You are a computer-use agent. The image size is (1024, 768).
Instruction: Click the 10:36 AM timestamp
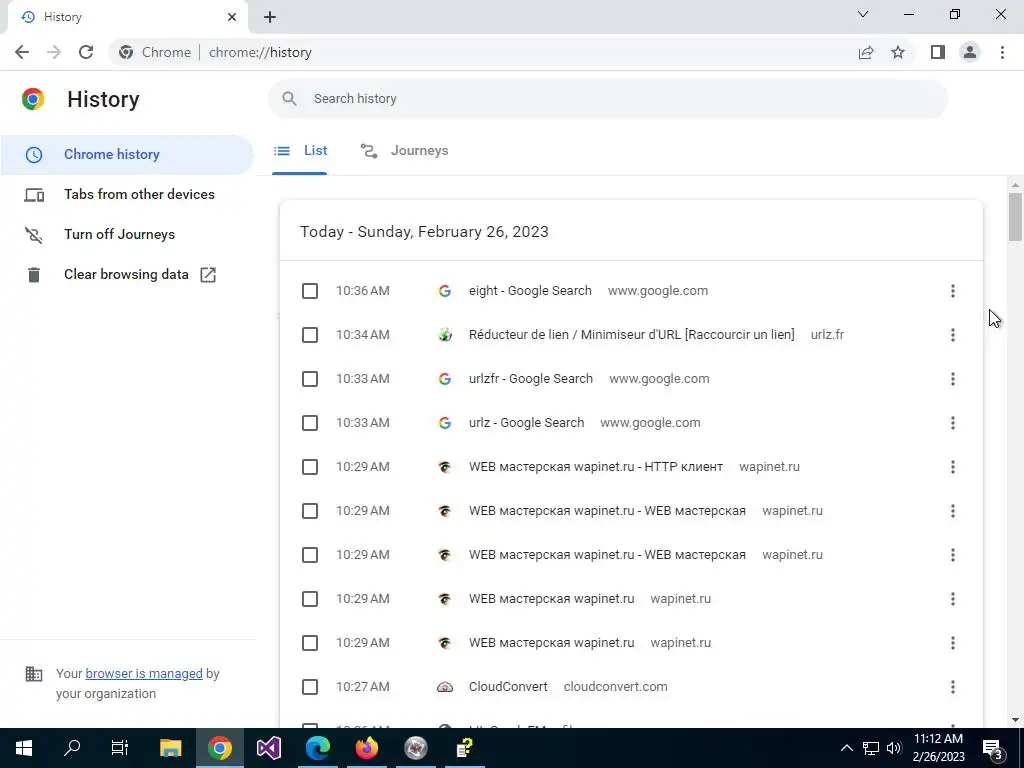362,291
